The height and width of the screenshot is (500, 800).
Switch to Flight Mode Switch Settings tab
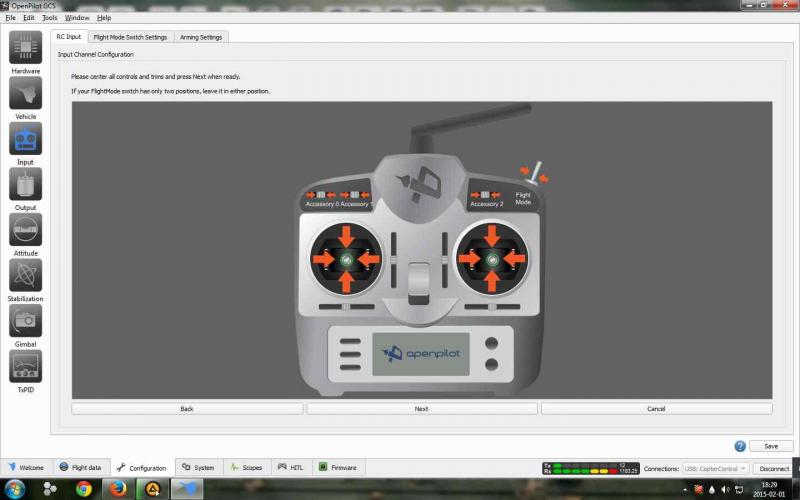coord(130,37)
